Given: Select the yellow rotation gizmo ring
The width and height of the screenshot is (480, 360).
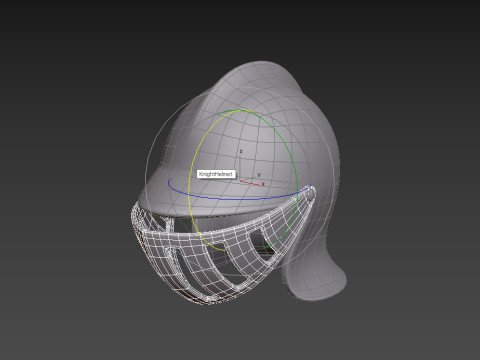Looking at the screenshot, I should [x=189, y=187].
